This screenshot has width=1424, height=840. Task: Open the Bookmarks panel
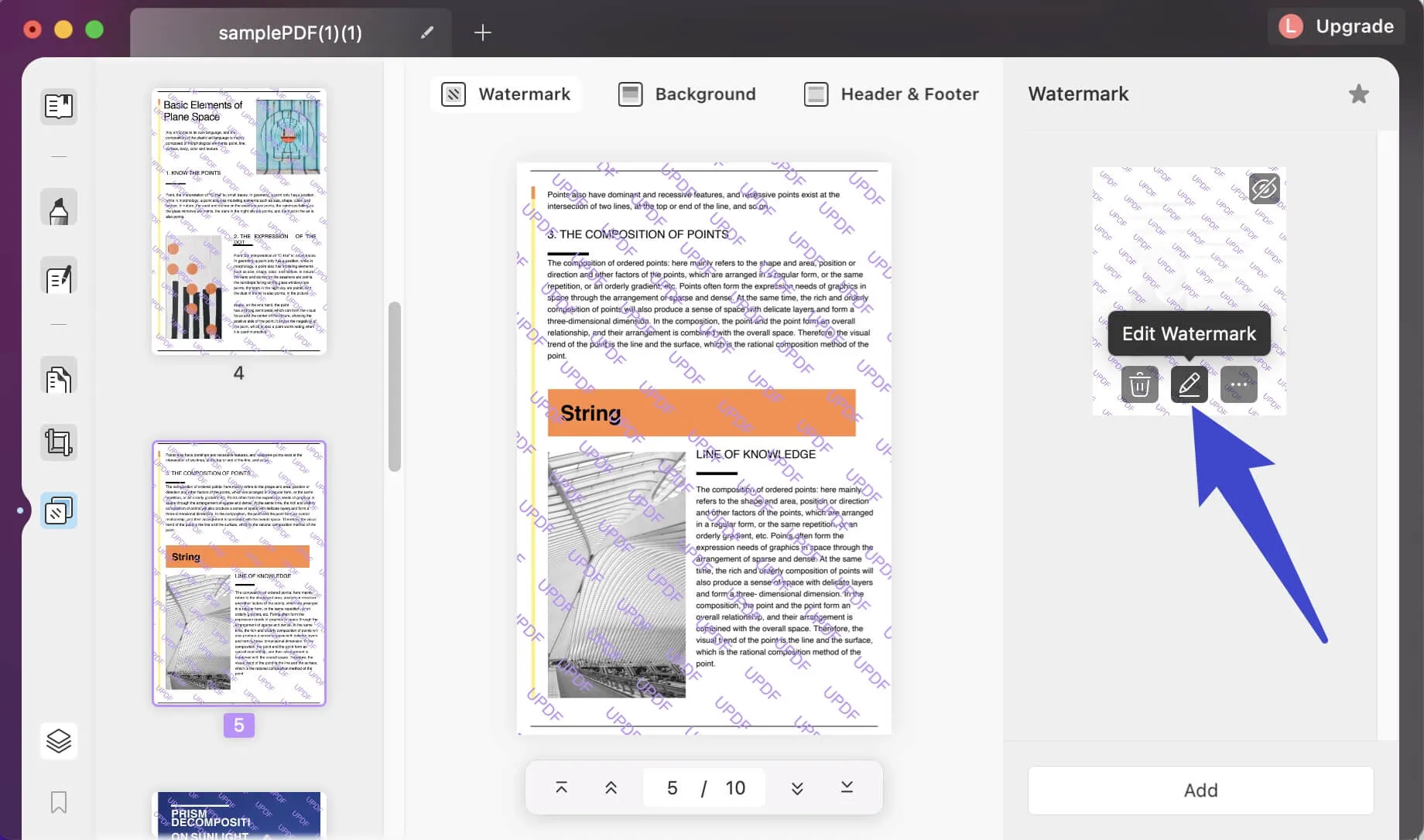pos(58,803)
